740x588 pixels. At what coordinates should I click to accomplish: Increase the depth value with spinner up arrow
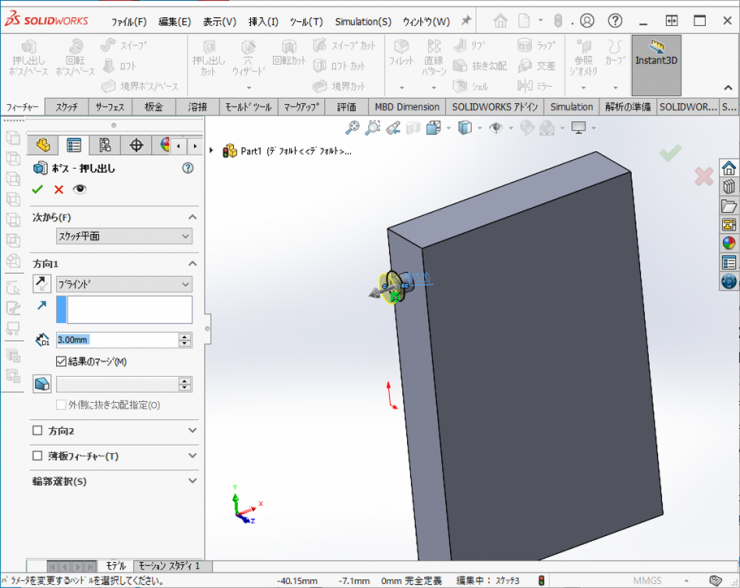(x=185, y=336)
